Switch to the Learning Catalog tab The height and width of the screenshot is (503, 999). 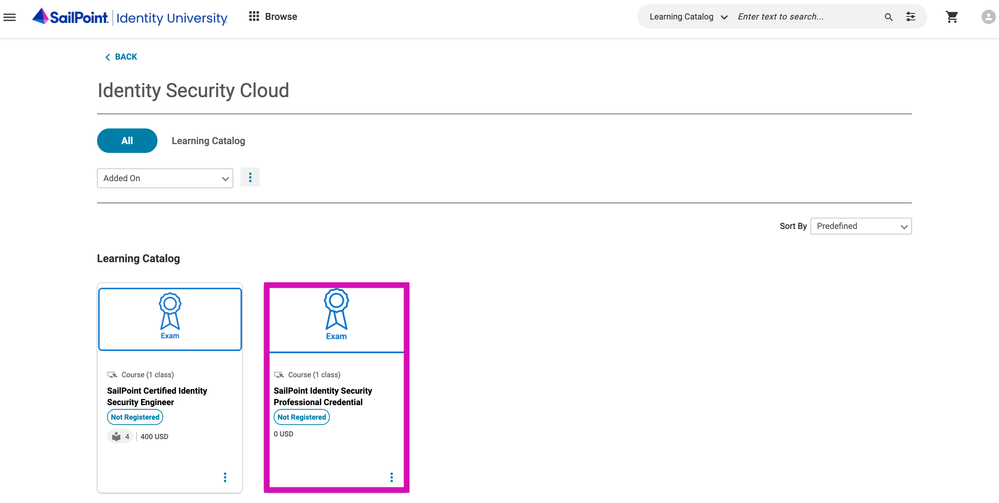click(x=208, y=141)
